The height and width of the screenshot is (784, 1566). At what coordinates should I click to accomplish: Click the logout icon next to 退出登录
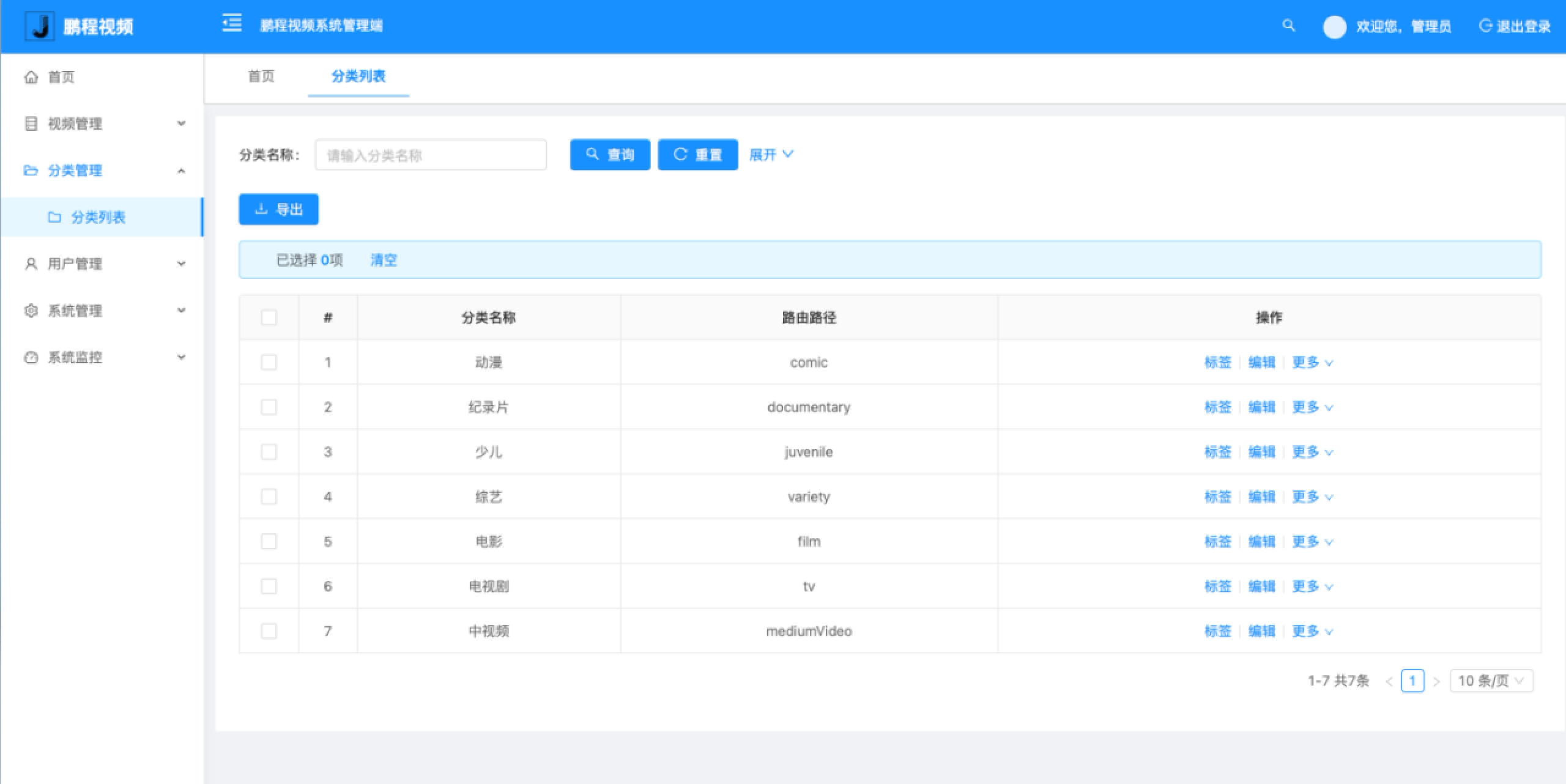(x=1485, y=26)
